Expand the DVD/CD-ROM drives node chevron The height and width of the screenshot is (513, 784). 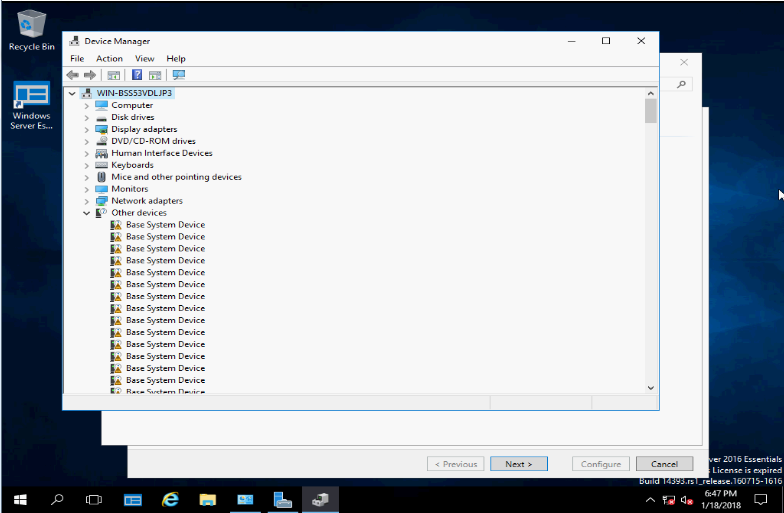[x=86, y=142]
